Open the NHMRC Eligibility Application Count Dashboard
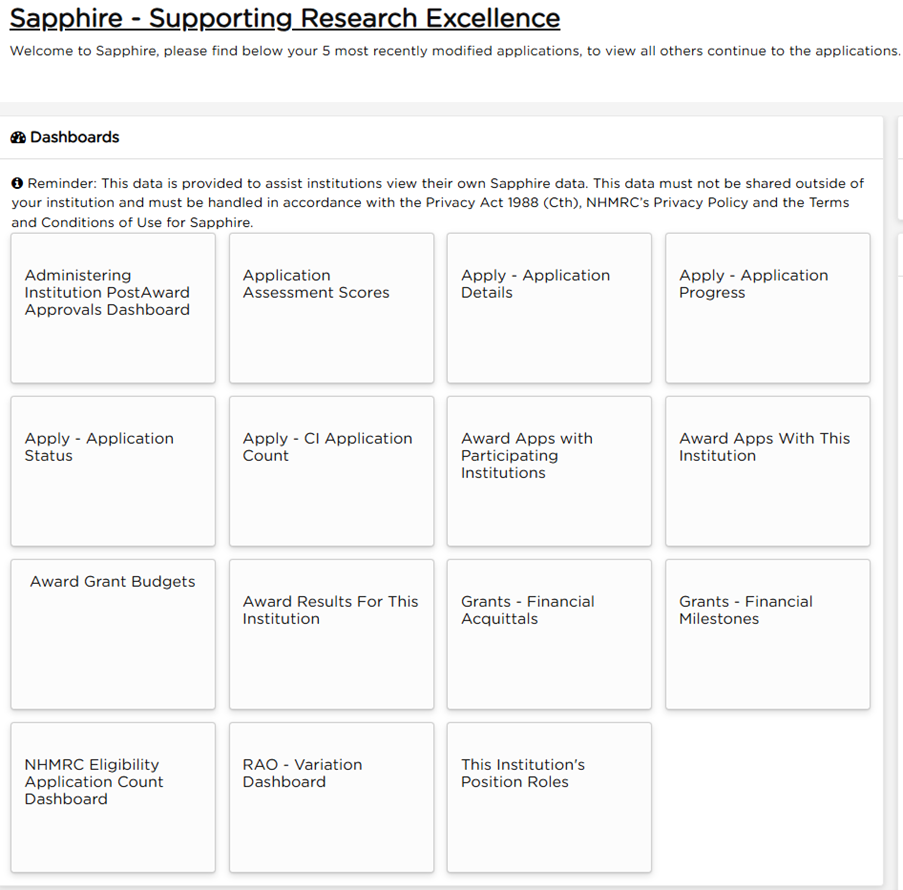 pos(112,796)
